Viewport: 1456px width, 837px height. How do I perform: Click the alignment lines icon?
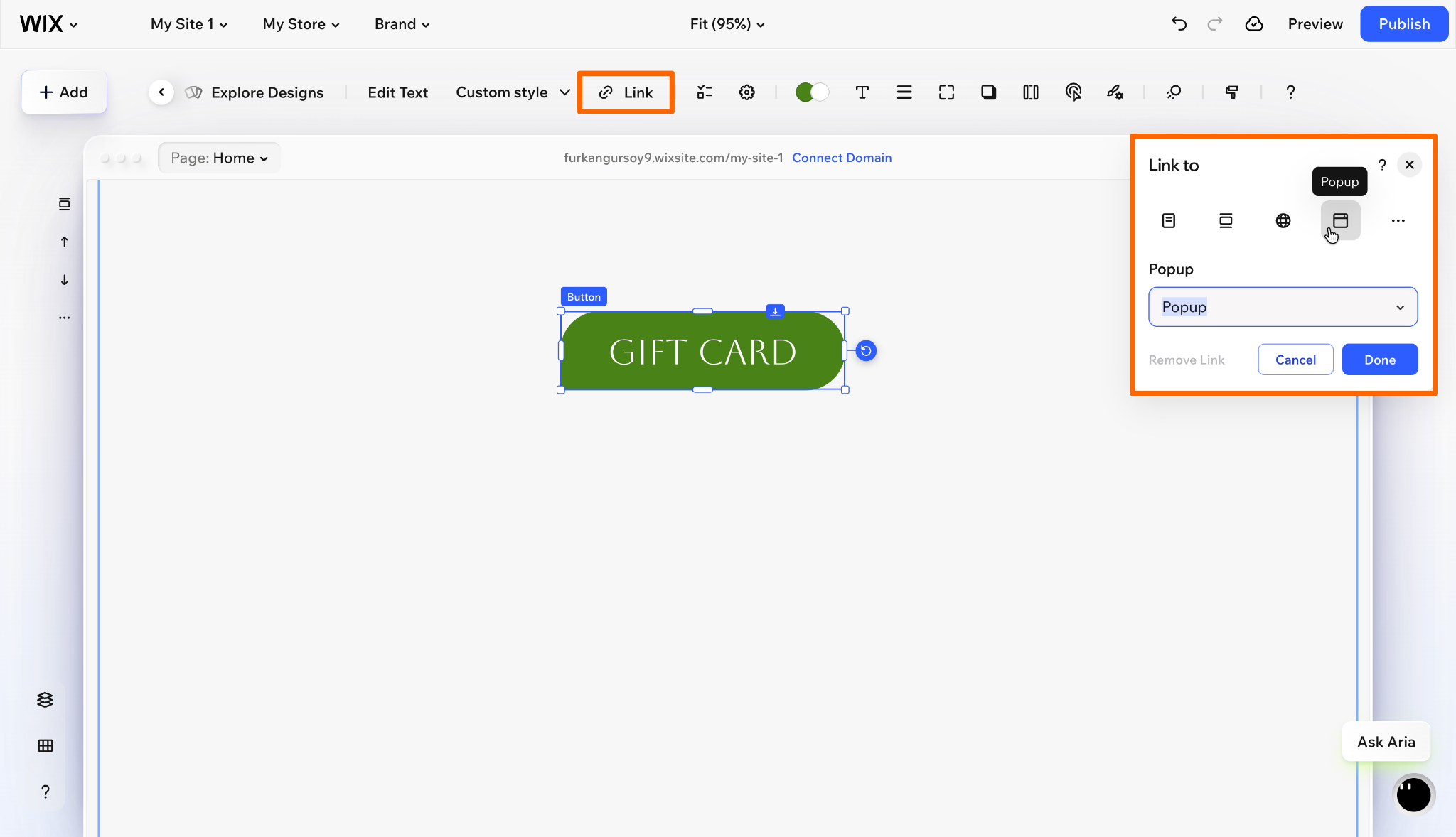(x=904, y=92)
